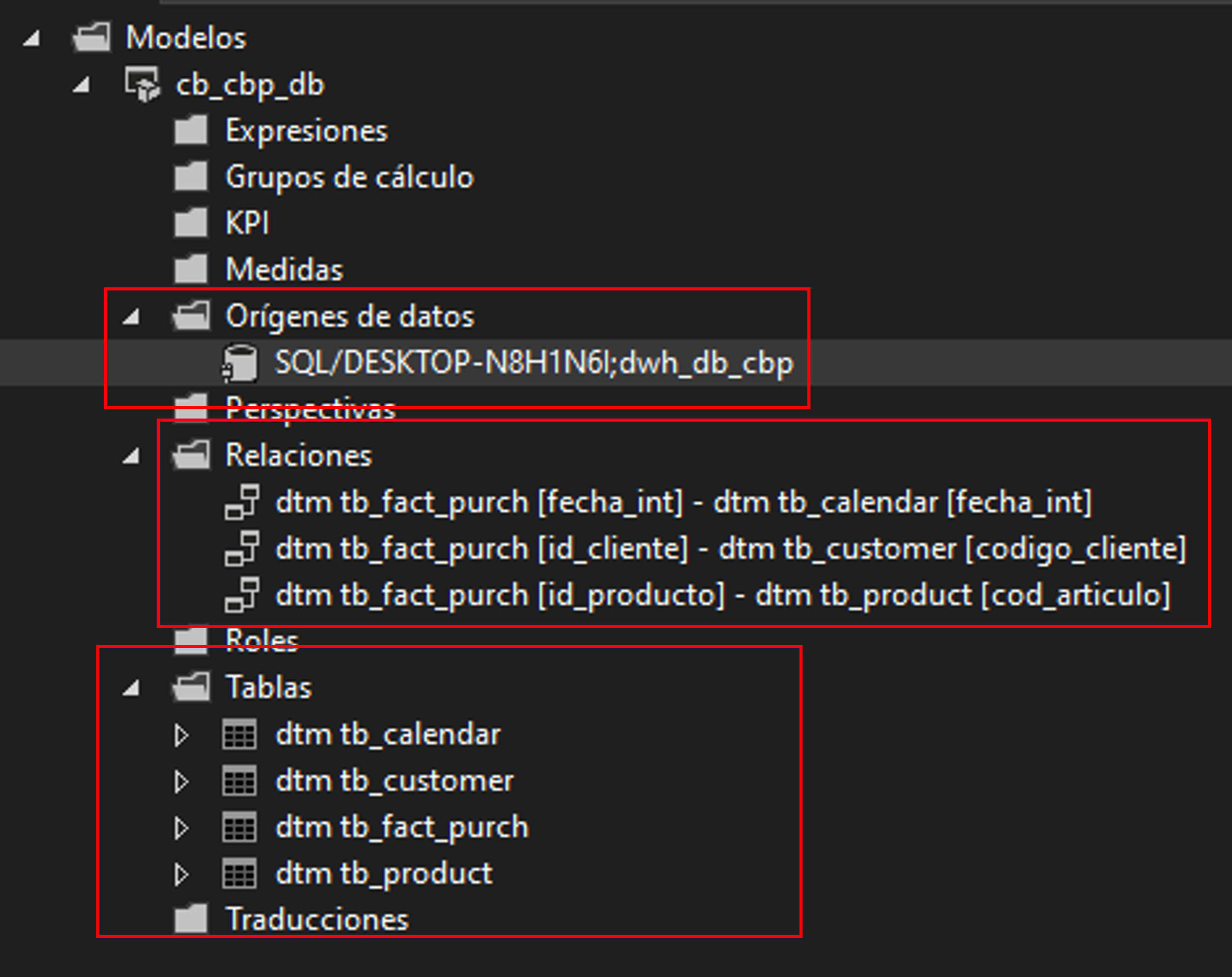The height and width of the screenshot is (977, 1232).
Task: Click table icon of dtm tb_calendar
Action: 239,734
